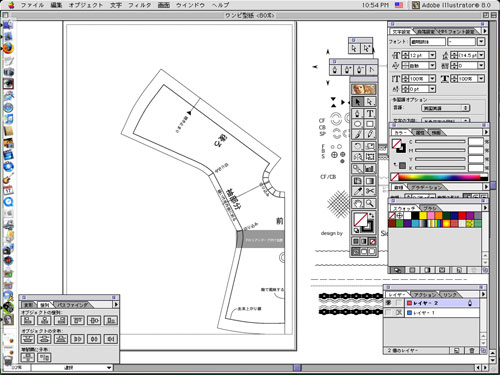This screenshot has height=375, width=500.
Task: Open the ウインドウ menu
Action: (190, 5)
